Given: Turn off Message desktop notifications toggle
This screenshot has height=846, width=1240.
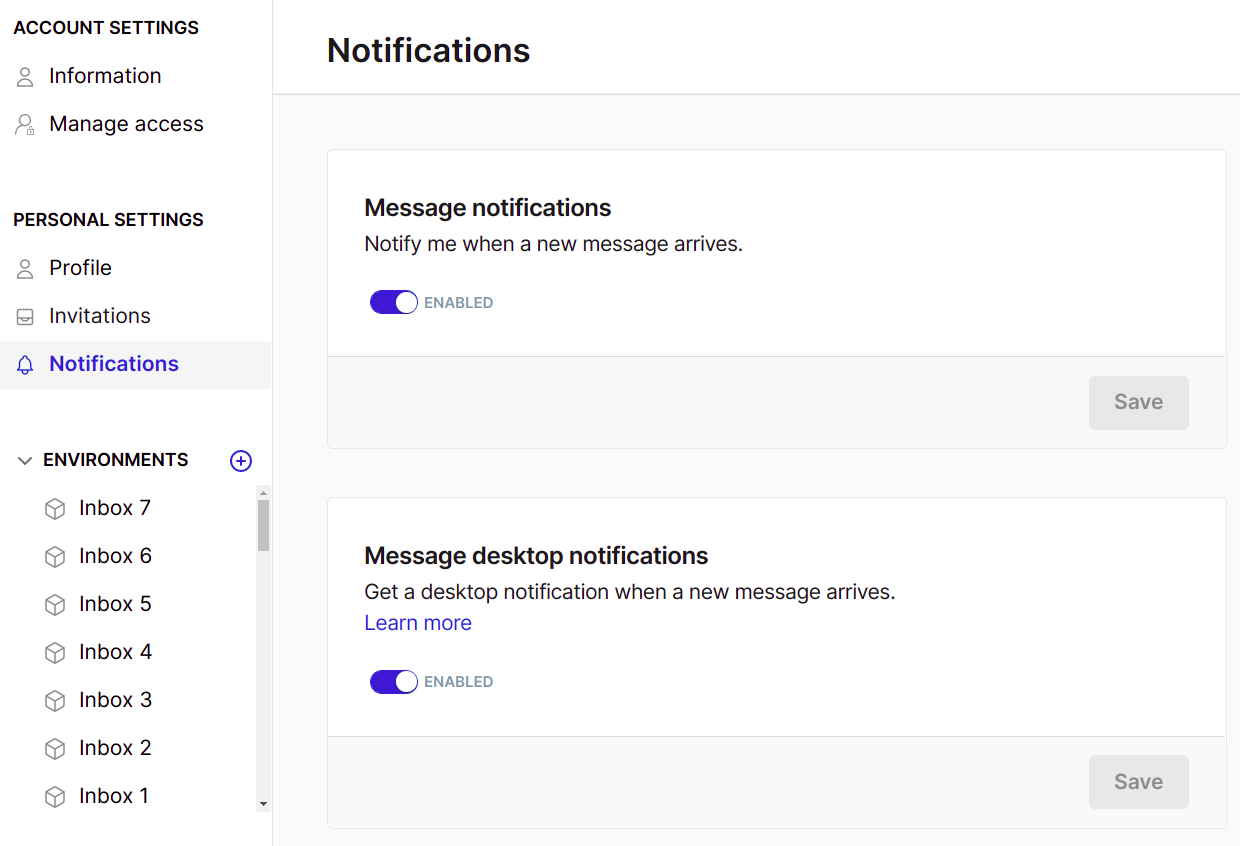Looking at the screenshot, I should tap(393, 682).
